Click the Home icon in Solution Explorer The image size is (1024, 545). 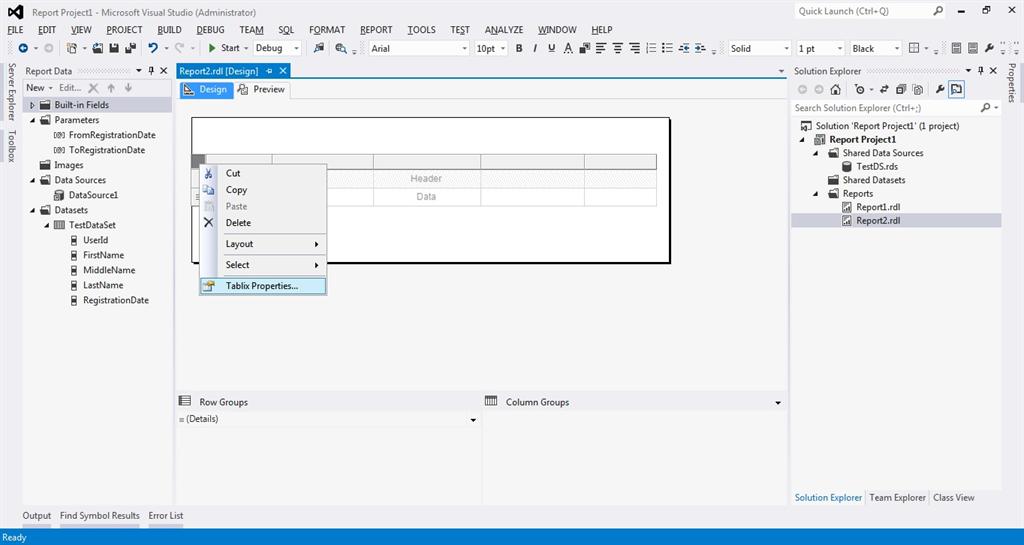(835, 89)
